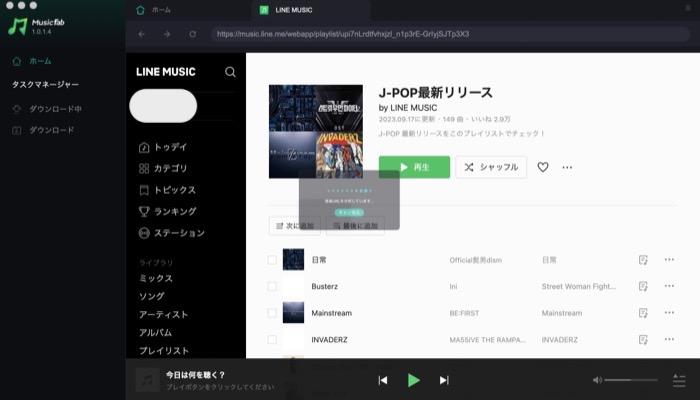Open ステーション section
The image size is (700, 400).
coord(172,233)
